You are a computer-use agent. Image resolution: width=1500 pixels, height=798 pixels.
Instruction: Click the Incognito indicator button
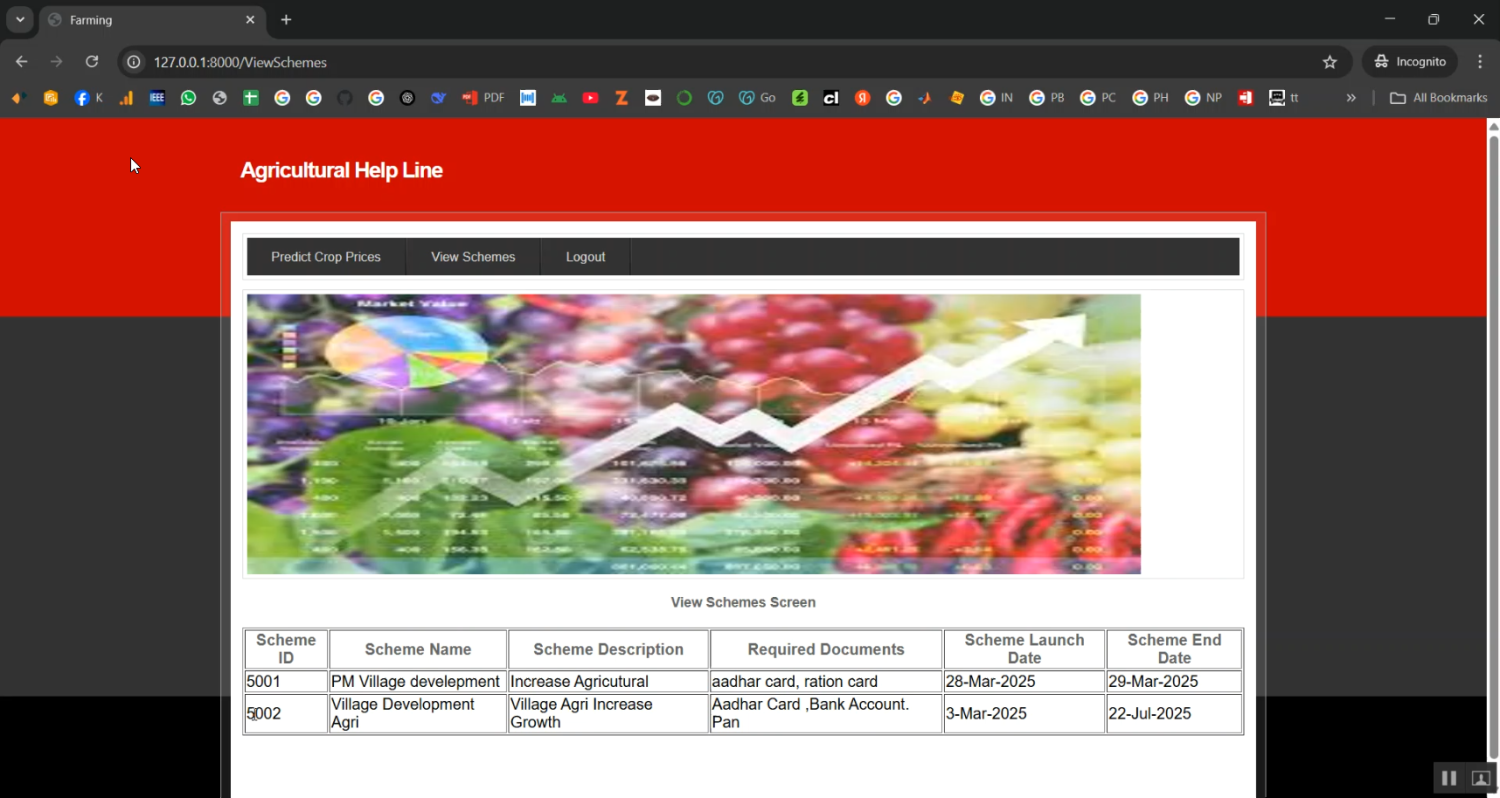(1410, 62)
